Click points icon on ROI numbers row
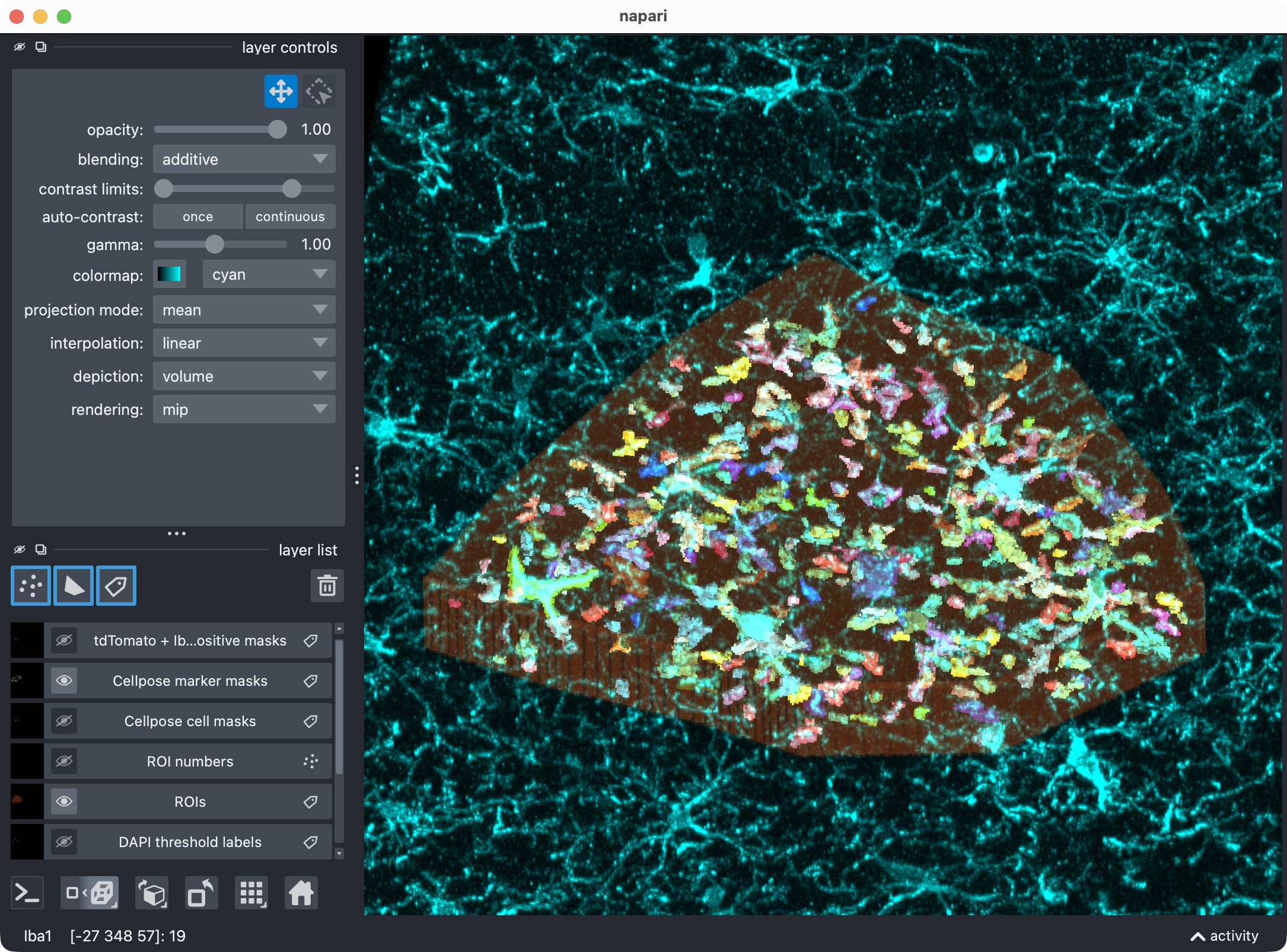Viewport: 1287px width, 952px height. (x=311, y=762)
